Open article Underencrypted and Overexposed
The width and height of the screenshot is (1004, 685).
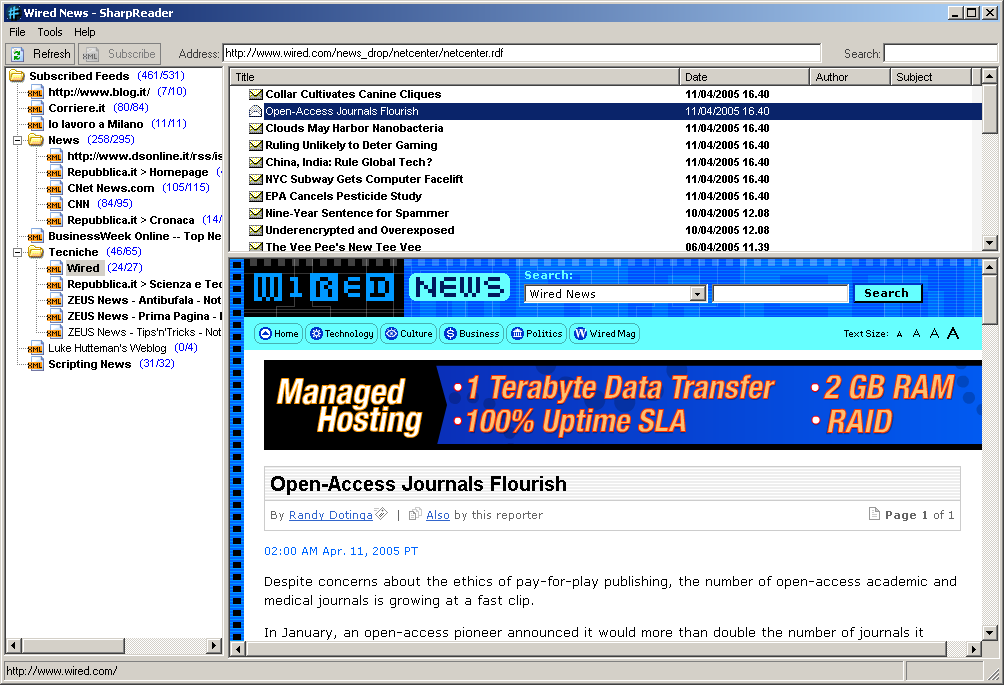359,230
